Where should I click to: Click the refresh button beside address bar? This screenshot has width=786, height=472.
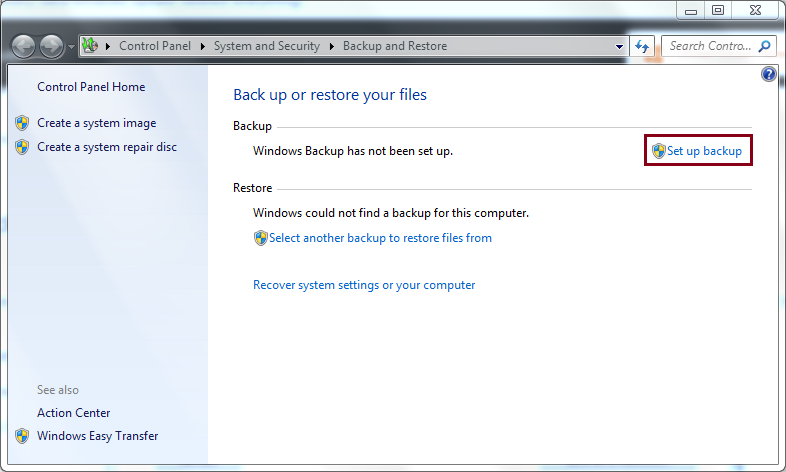642,46
